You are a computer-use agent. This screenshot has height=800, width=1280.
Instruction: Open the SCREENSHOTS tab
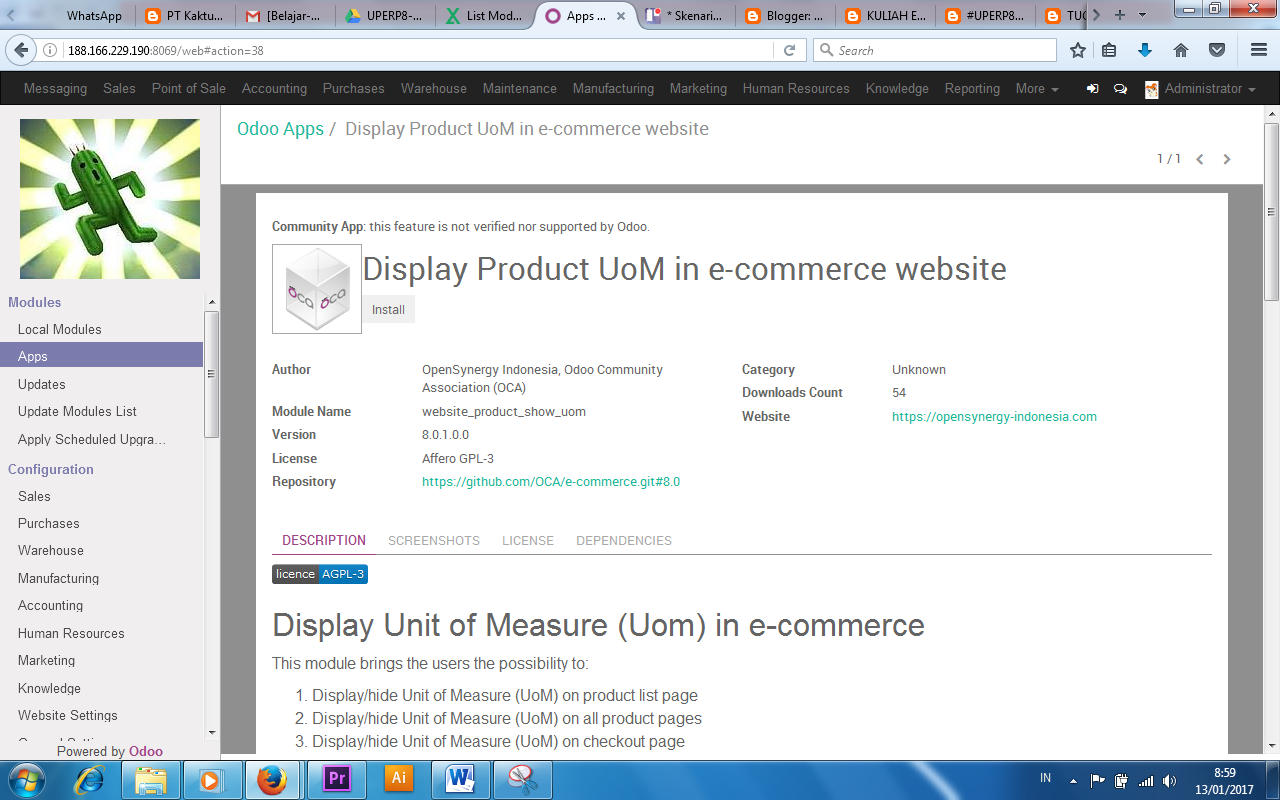(x=434, y=540)
